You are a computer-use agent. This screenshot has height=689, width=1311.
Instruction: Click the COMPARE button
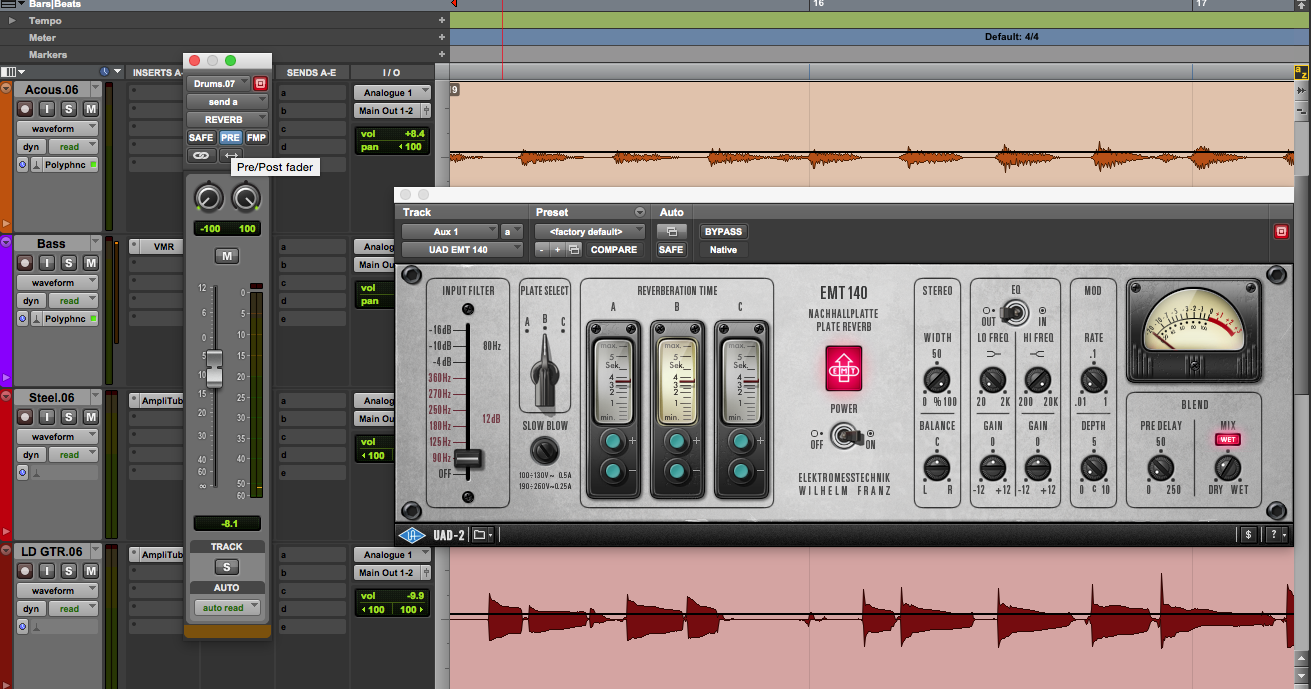coord(613,250)
